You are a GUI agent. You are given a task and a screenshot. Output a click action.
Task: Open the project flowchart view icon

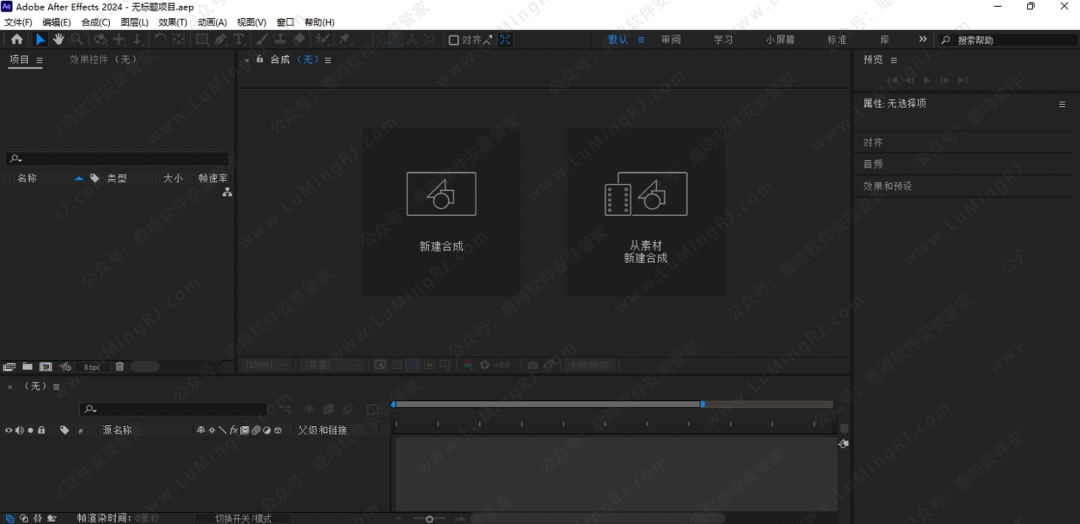(x=227, y=193)
